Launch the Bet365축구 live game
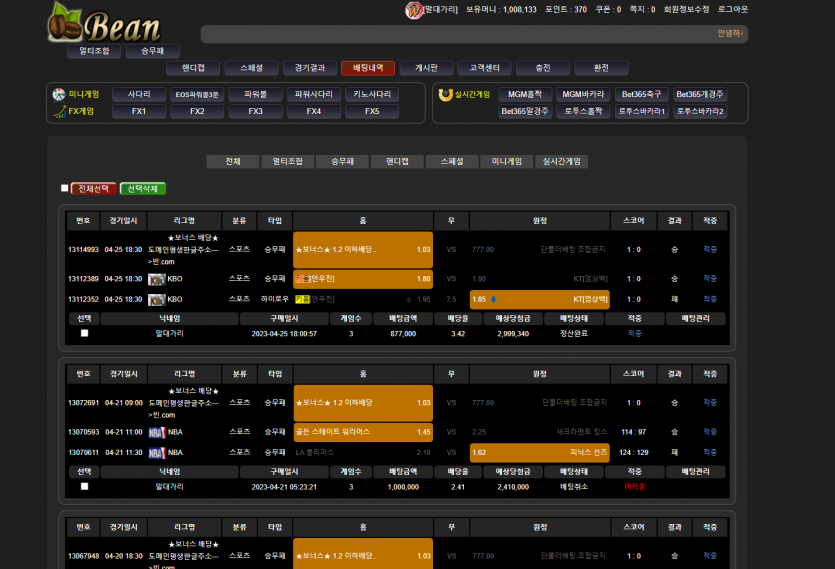The height and width of the screenshot is (569, 835). (641, 95)
